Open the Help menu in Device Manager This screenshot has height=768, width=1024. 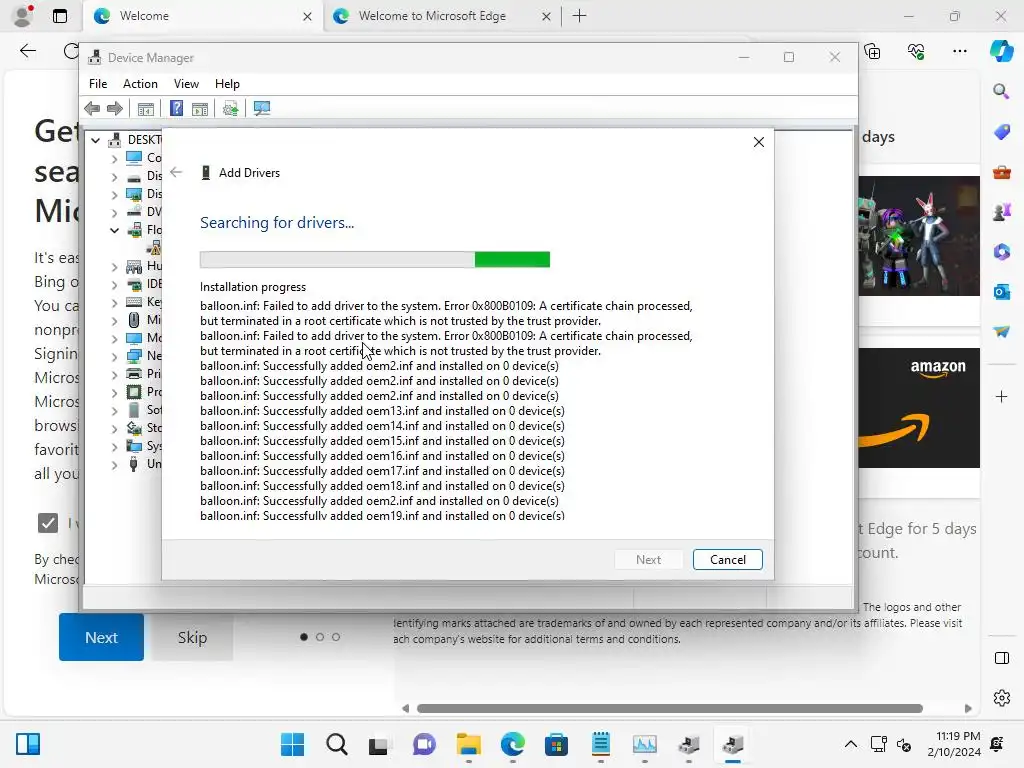pyautogui.click(x=227, y=84)
